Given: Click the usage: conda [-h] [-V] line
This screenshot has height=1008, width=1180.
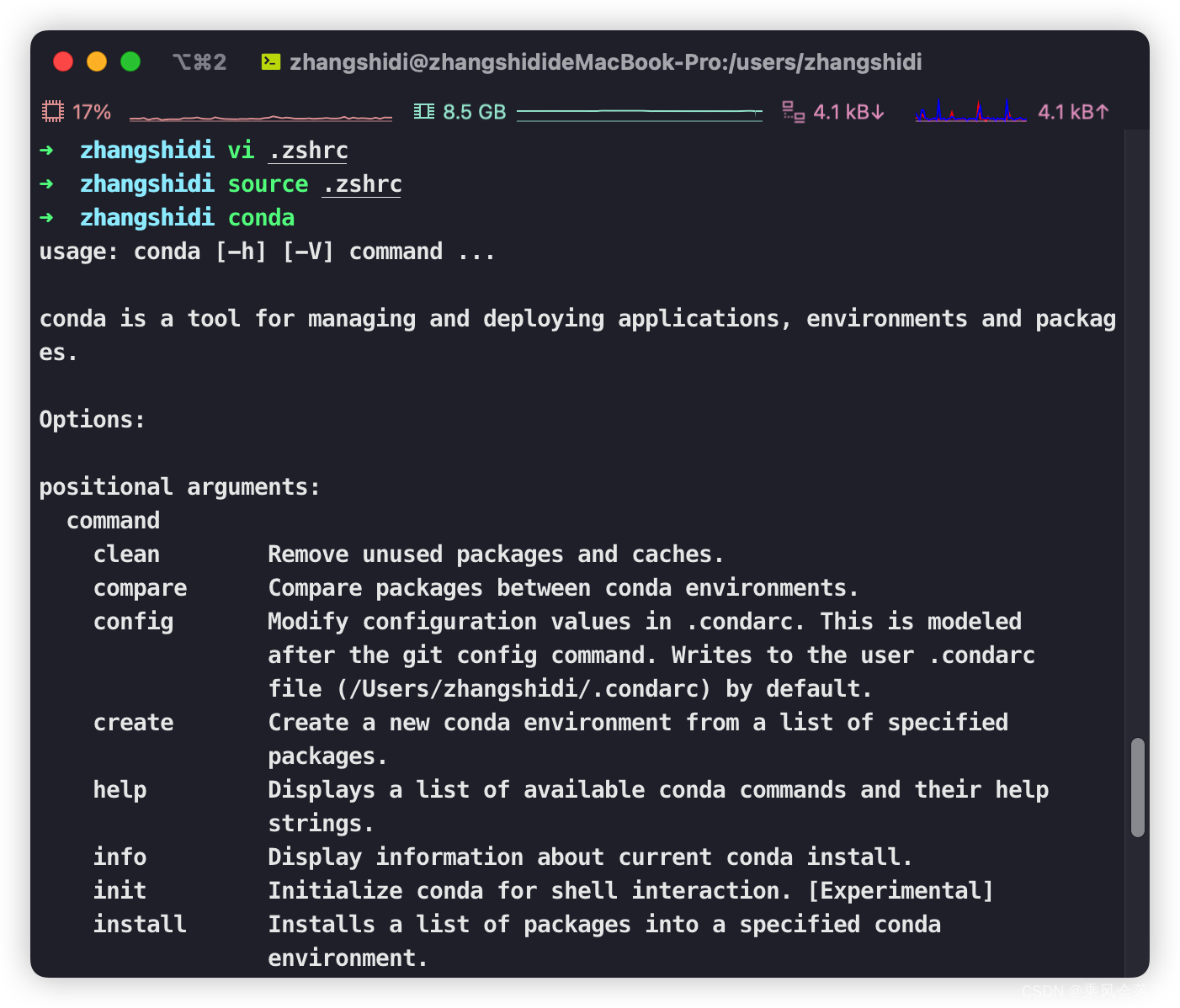Looking at the screenshot, I should [x=268, y=252].
